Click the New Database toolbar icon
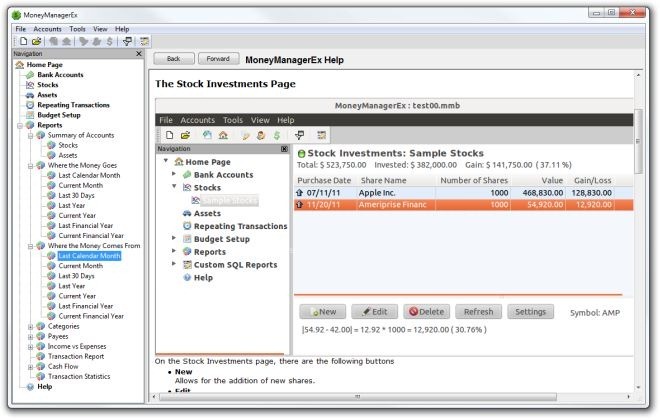Screen dimensions: 660x419 click(x=22, y=41)
